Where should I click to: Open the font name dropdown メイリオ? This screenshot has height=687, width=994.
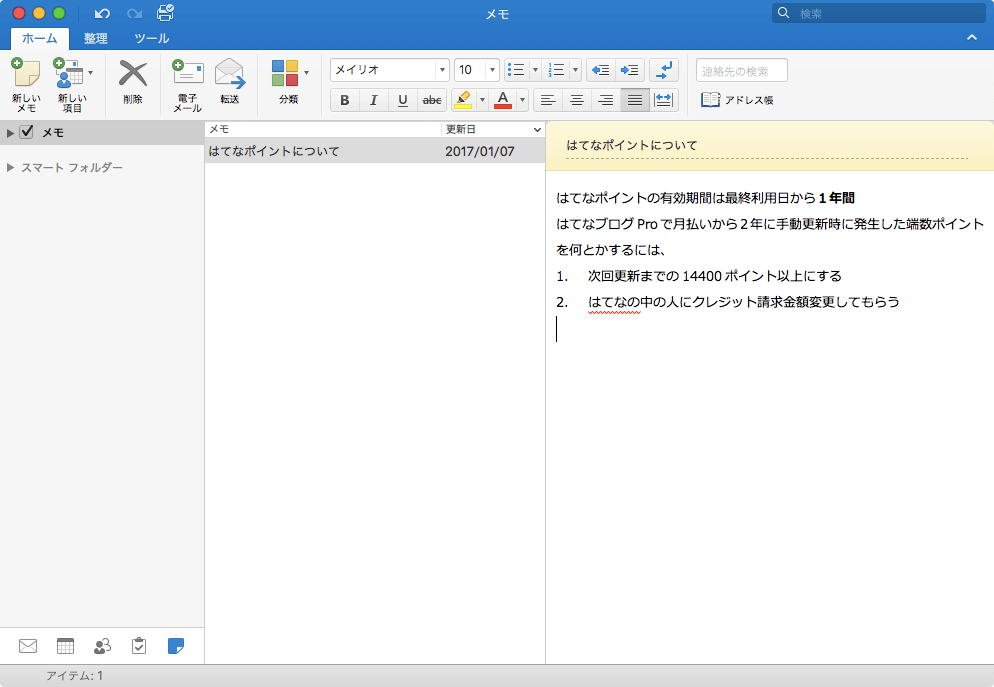441,70
